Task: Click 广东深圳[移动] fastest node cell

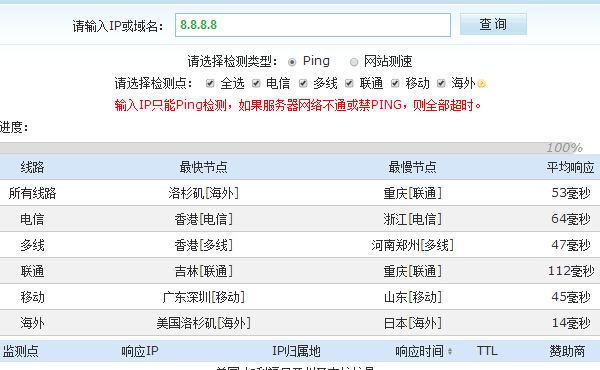Action: [203, 297]
